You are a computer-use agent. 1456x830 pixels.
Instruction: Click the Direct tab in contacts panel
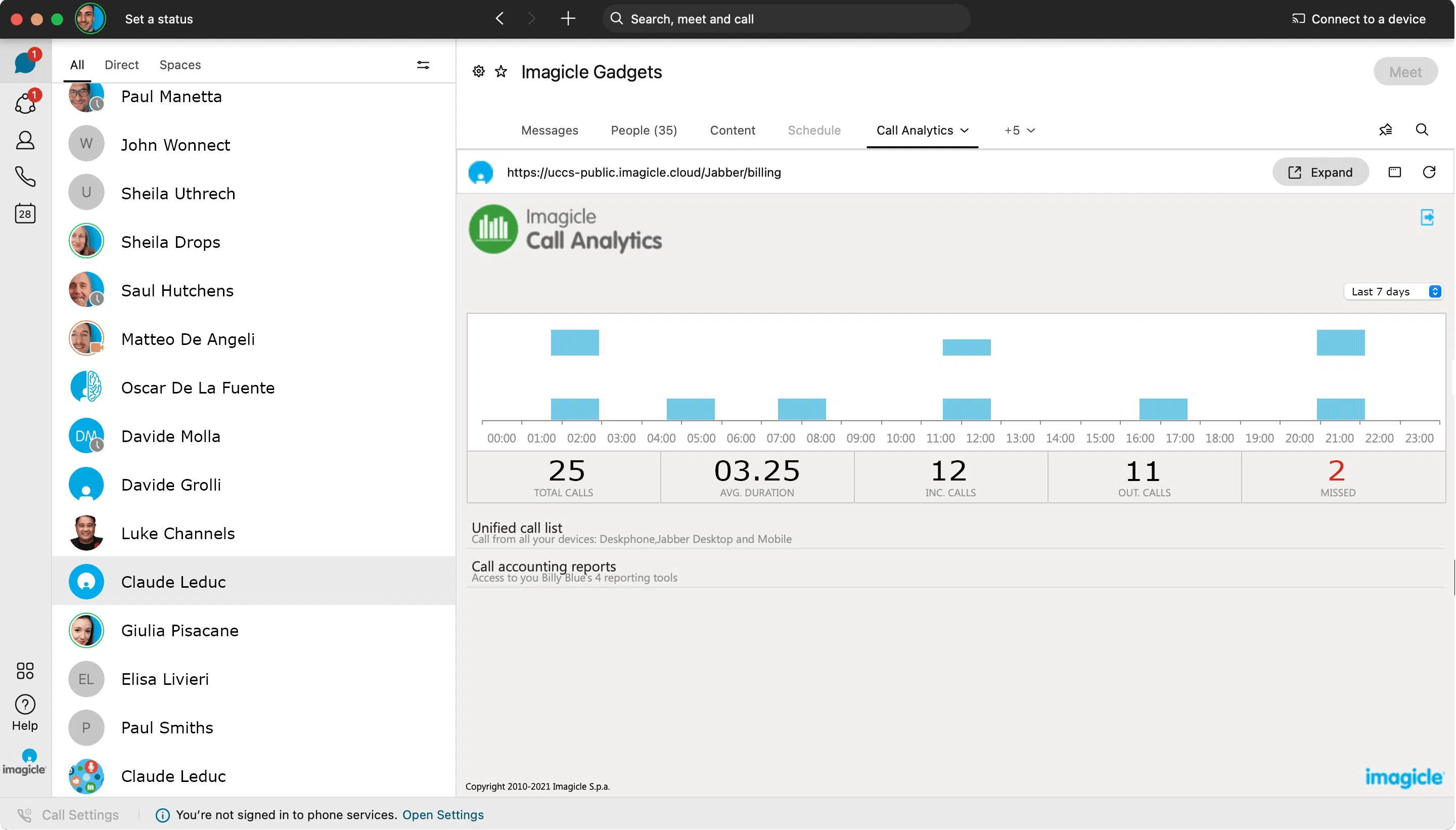(122, 65)
